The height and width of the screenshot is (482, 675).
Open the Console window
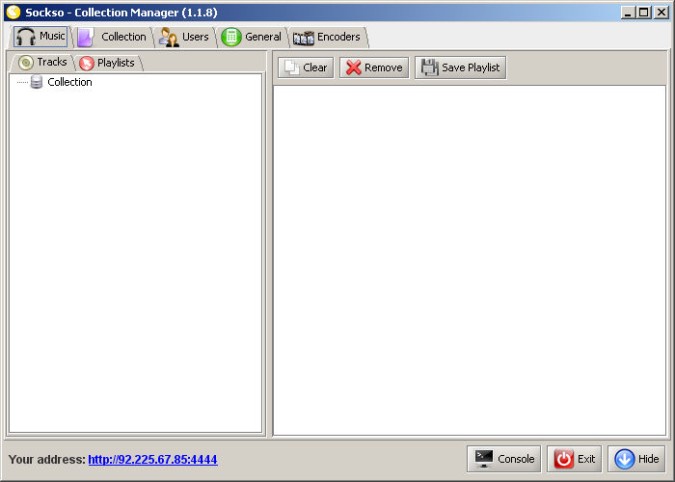[504, 459]
